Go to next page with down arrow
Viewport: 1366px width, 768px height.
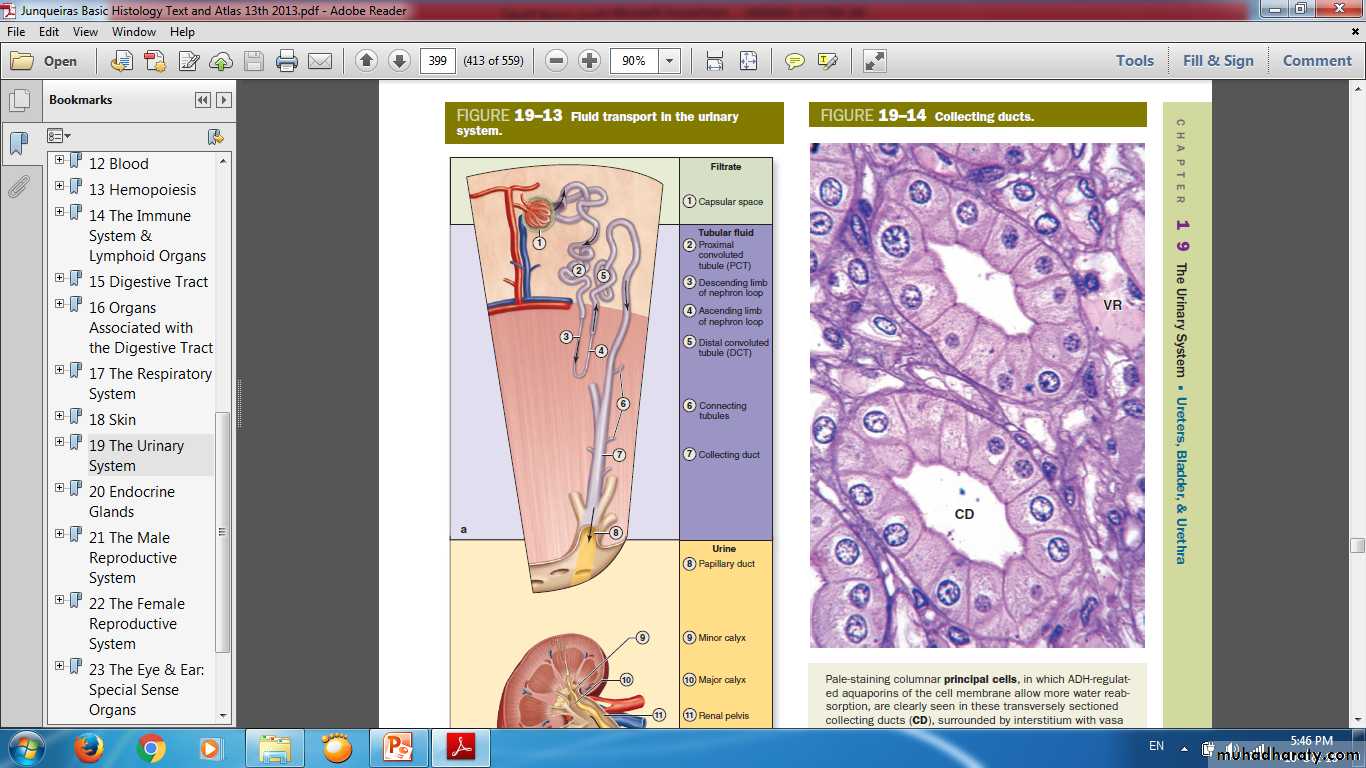[399, 61]
